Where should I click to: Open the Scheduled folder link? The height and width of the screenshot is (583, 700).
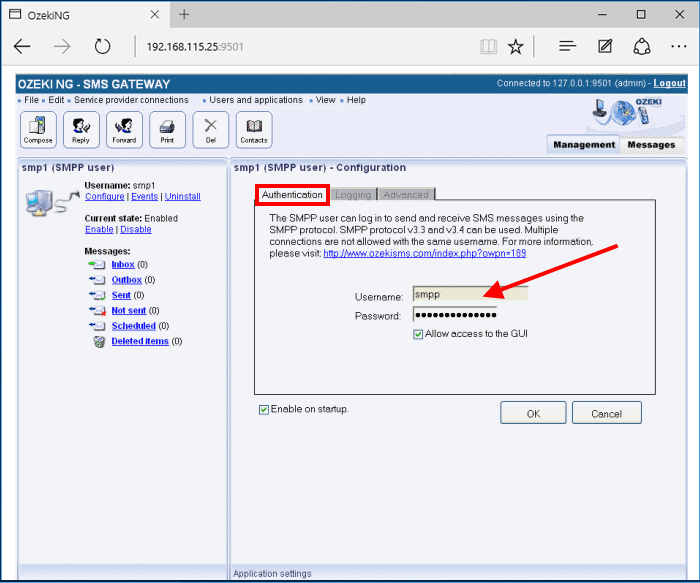(133, 326)
